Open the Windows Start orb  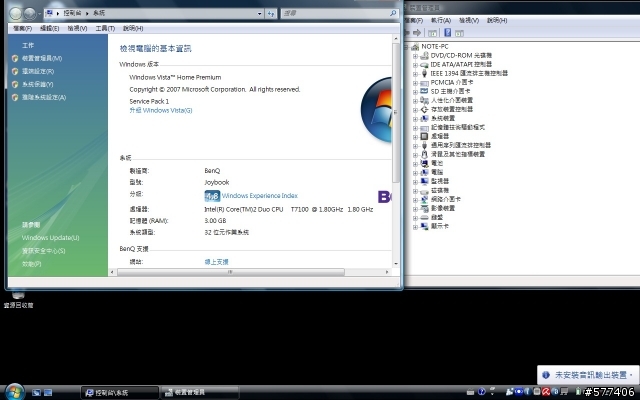(15, 392)
